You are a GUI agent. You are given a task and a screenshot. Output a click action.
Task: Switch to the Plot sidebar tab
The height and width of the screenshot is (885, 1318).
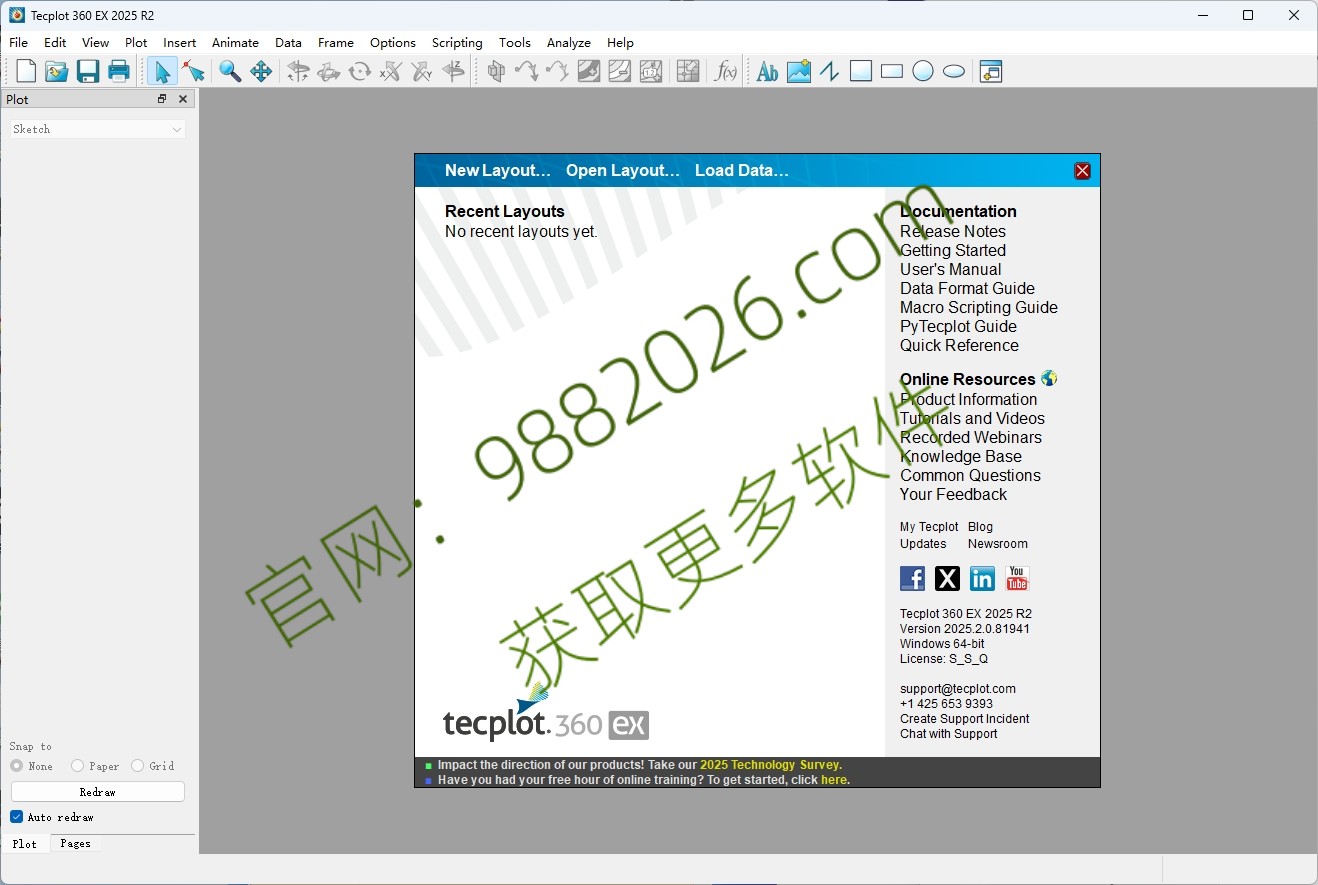tap(25, 844)
